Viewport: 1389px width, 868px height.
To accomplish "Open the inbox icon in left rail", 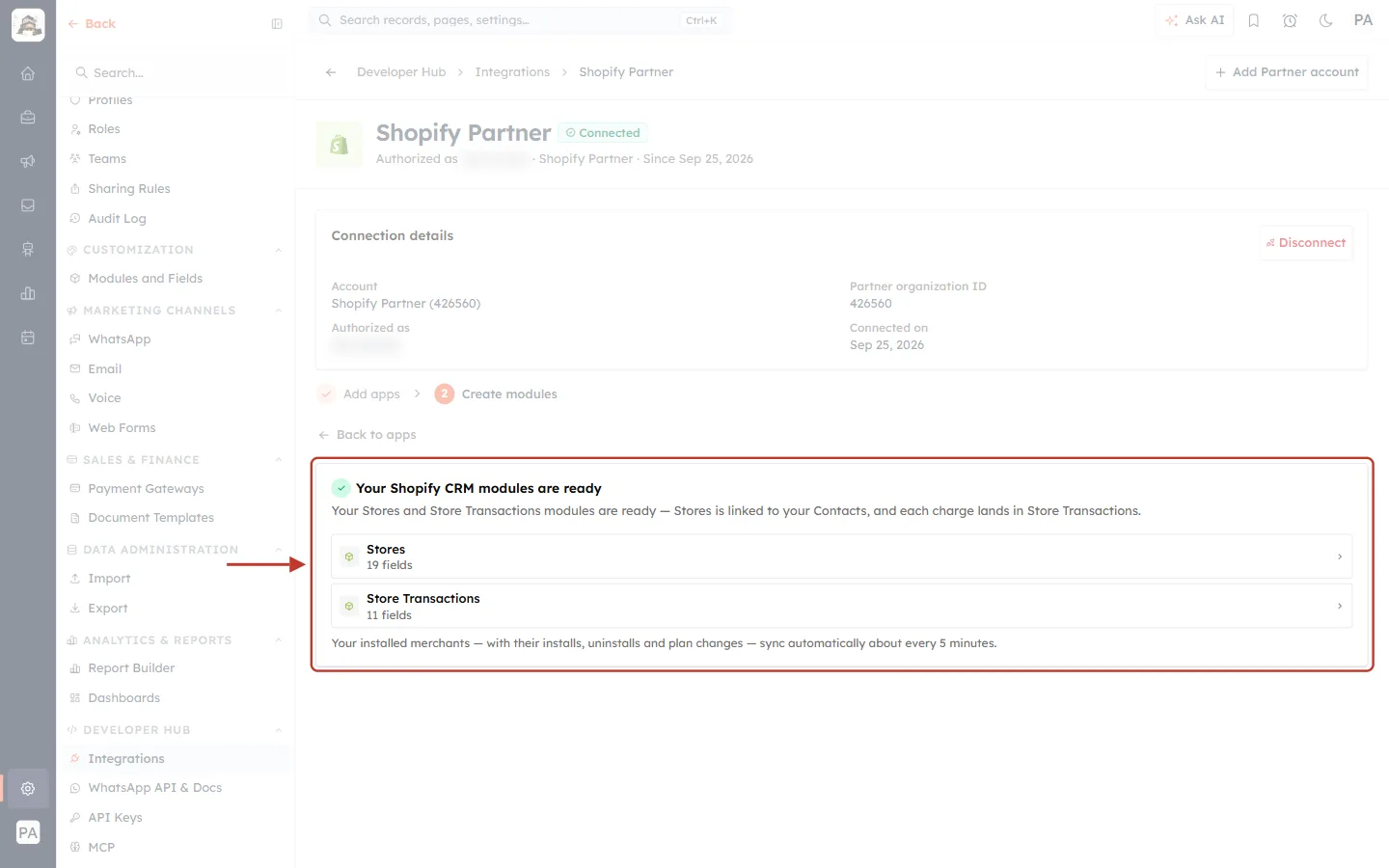I will point(28,205).
